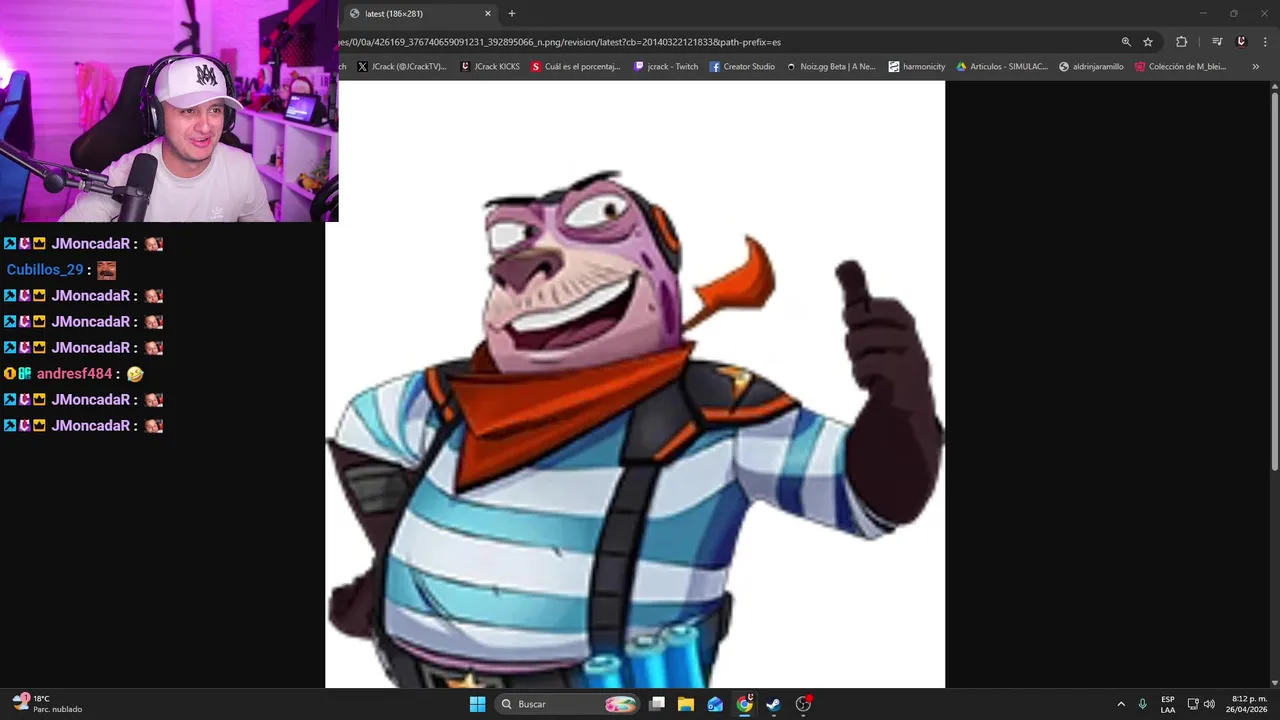Bookmark this page with the star icon
The image size is (1280, 720).
click(x=1148, y=42)
